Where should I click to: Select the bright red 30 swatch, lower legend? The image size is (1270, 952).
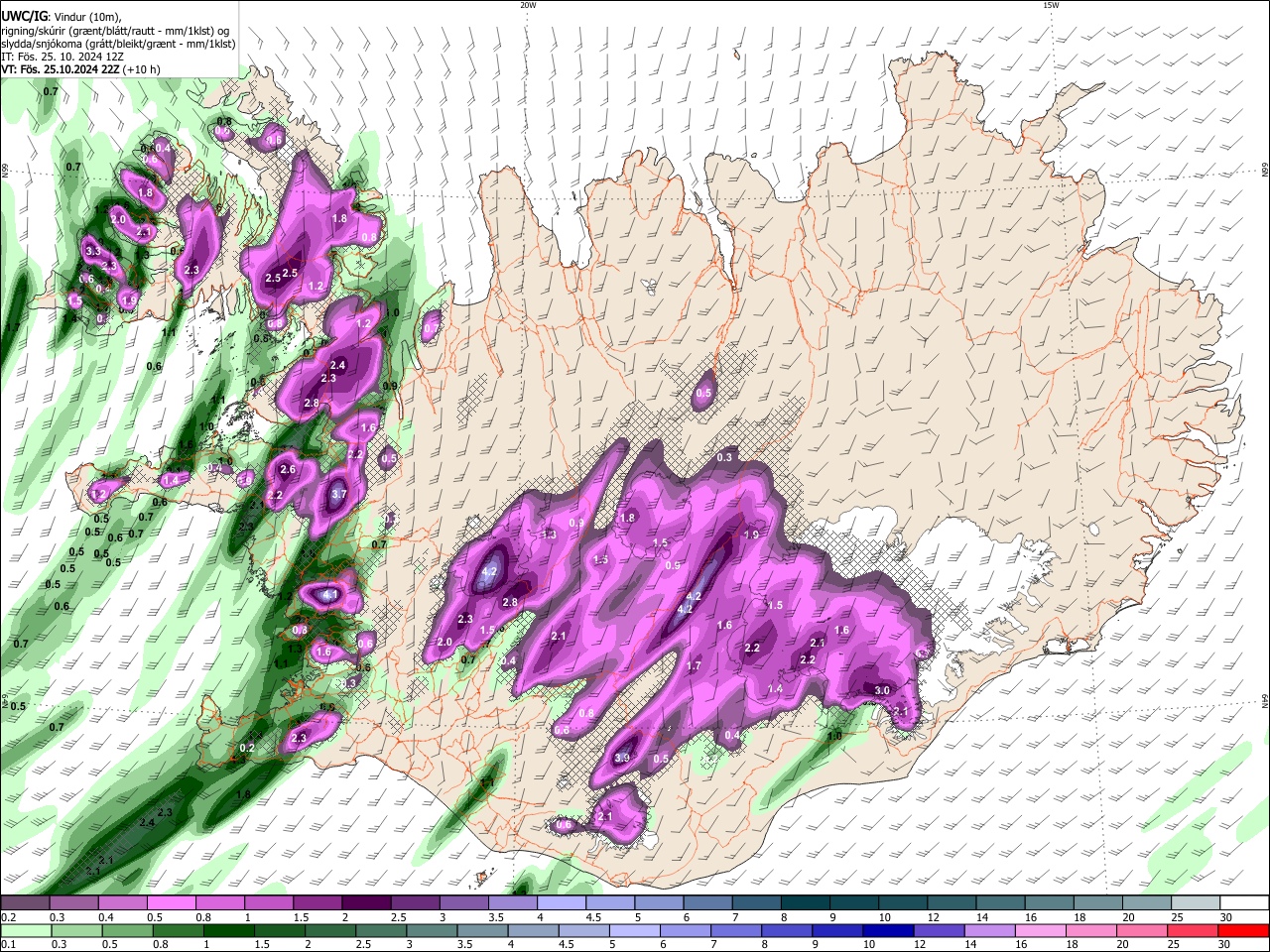(x=1244, y=930)
